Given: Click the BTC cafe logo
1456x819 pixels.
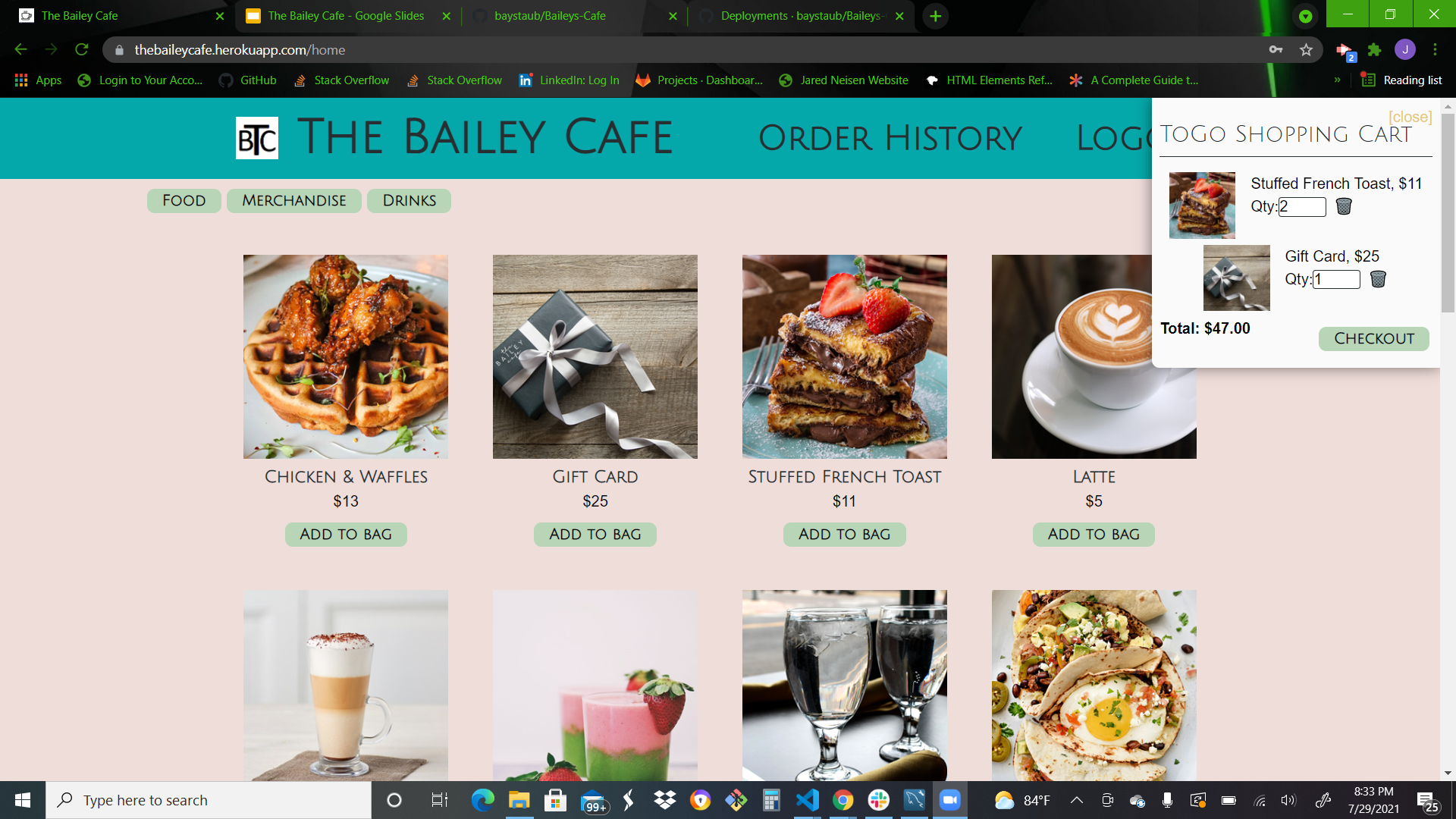Looking at the screenshot, I should pyautogui.click(x=257, y=138).
